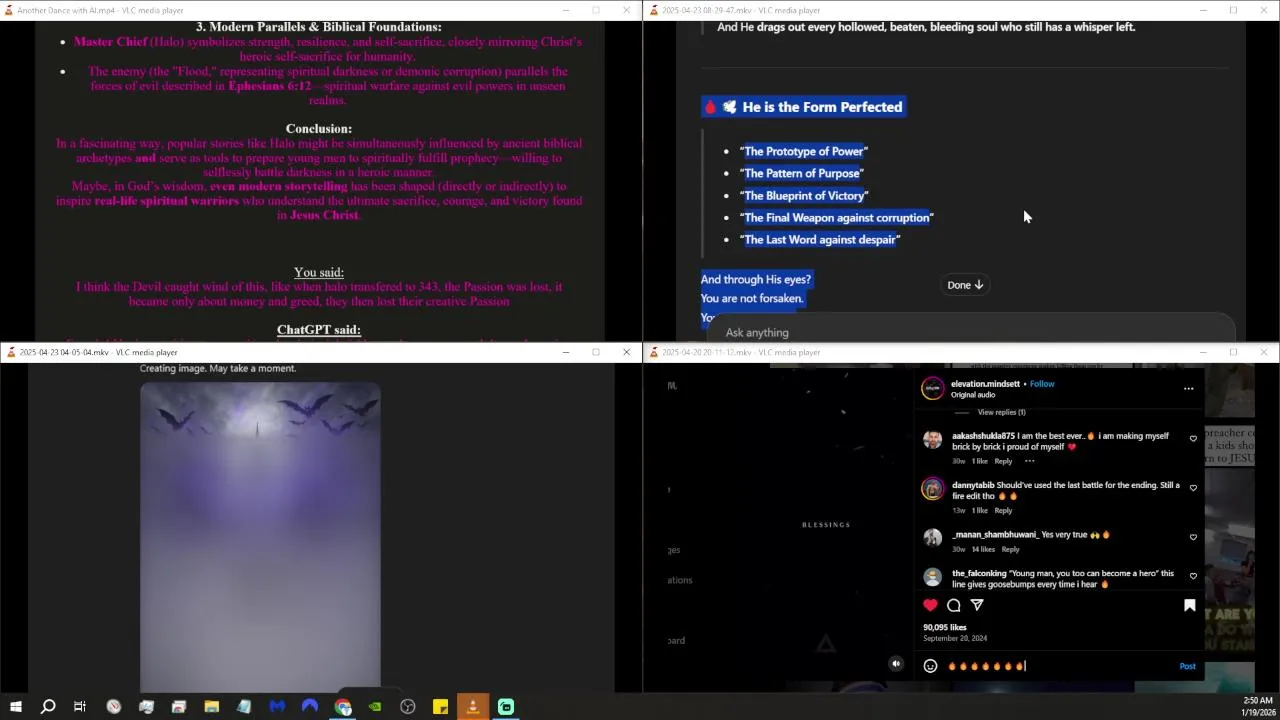
Task: Open the compass app in taskbar
Action: (x=114, y=707)
